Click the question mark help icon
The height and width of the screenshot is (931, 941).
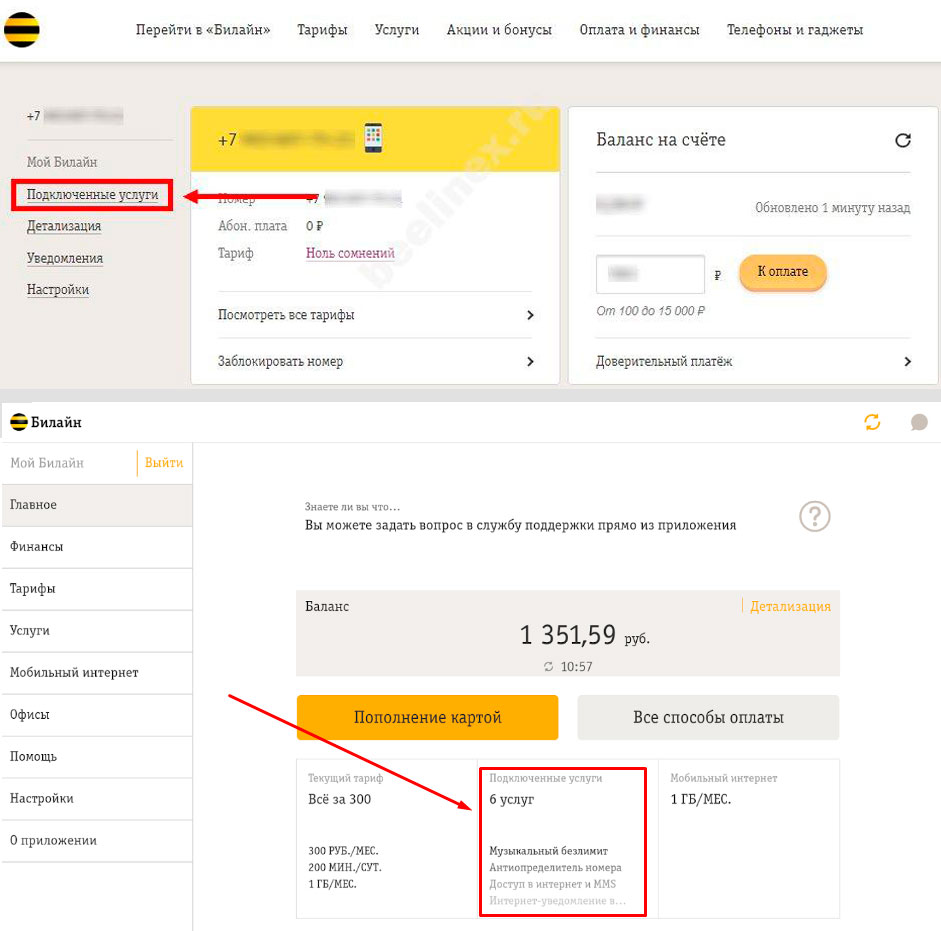(x=815, y=516)
